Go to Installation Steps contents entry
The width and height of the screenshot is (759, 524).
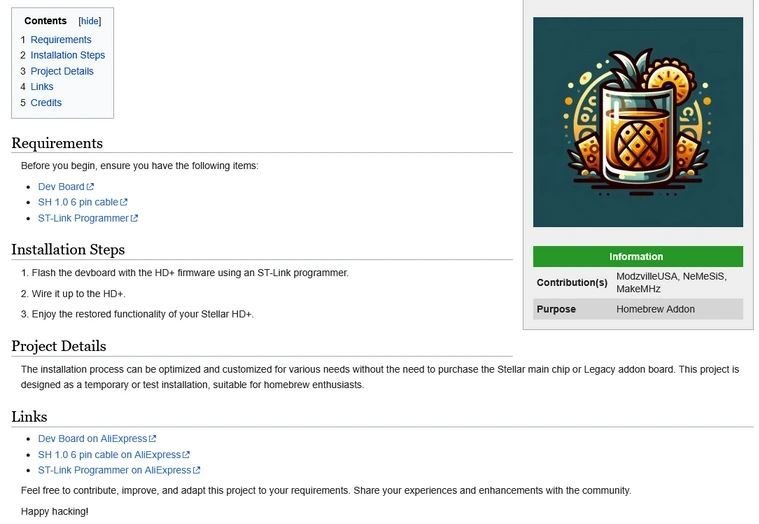pos(68,55)
